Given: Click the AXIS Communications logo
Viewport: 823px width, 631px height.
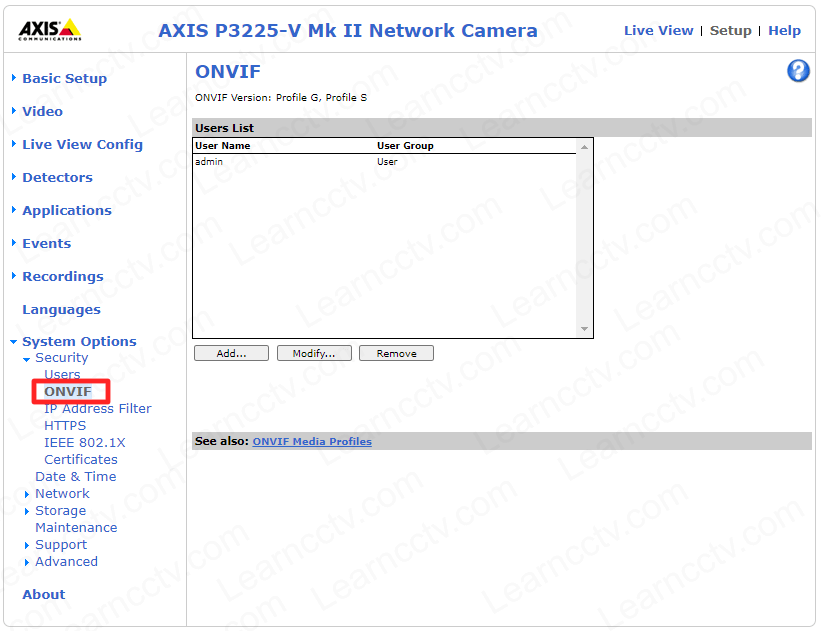Looking at the screenshot, I should tap(50, 30).
